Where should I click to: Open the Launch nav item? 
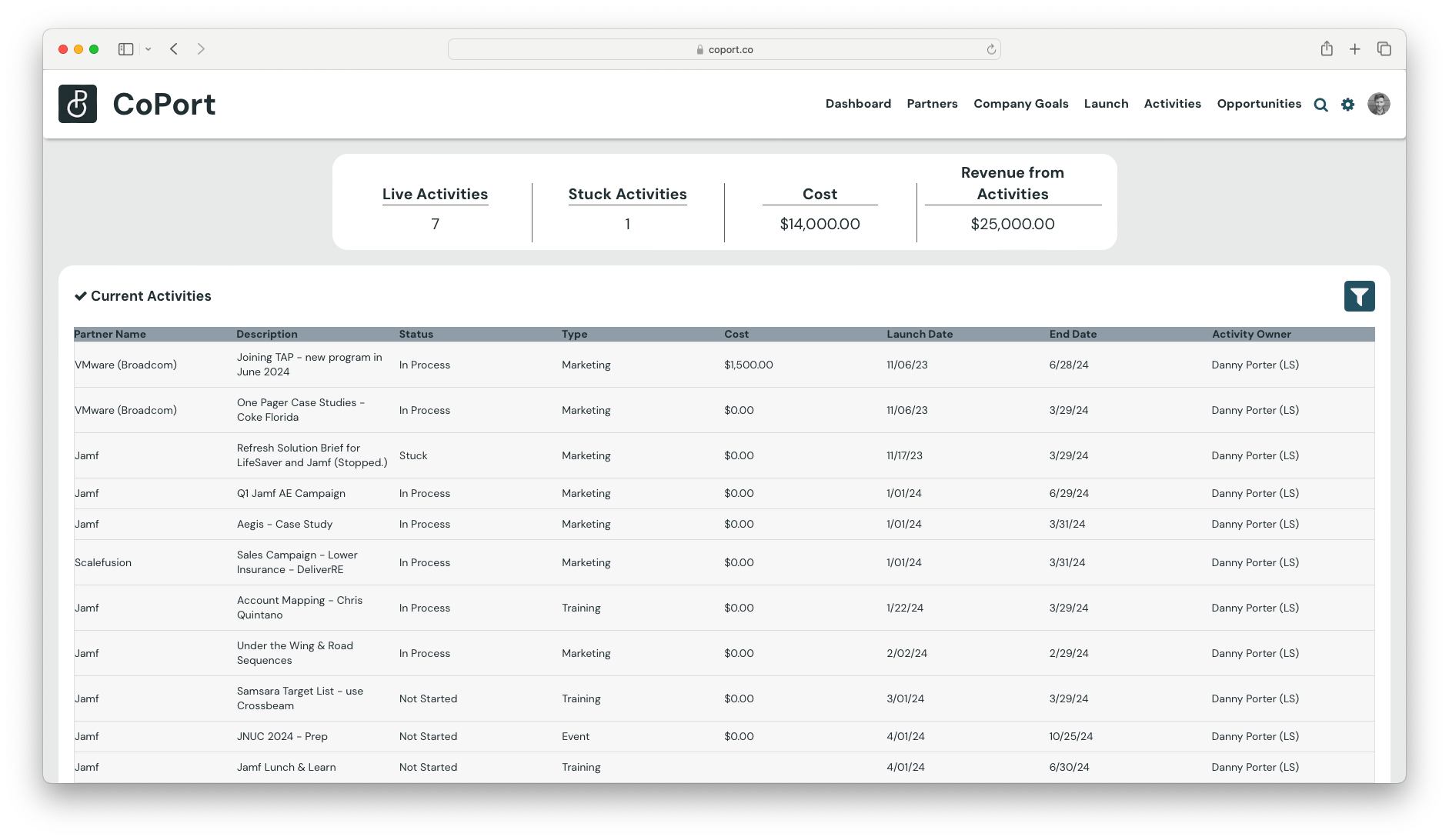(x=1106, y=104)
